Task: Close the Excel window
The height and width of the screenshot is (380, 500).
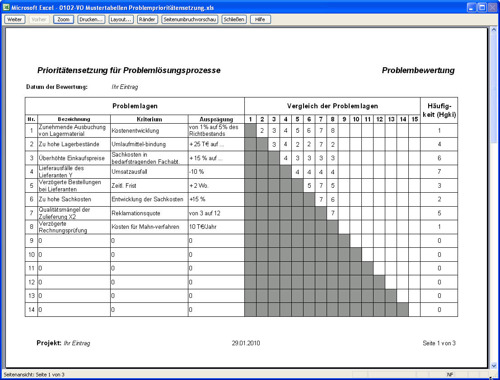Action: [x=492, y=7]
